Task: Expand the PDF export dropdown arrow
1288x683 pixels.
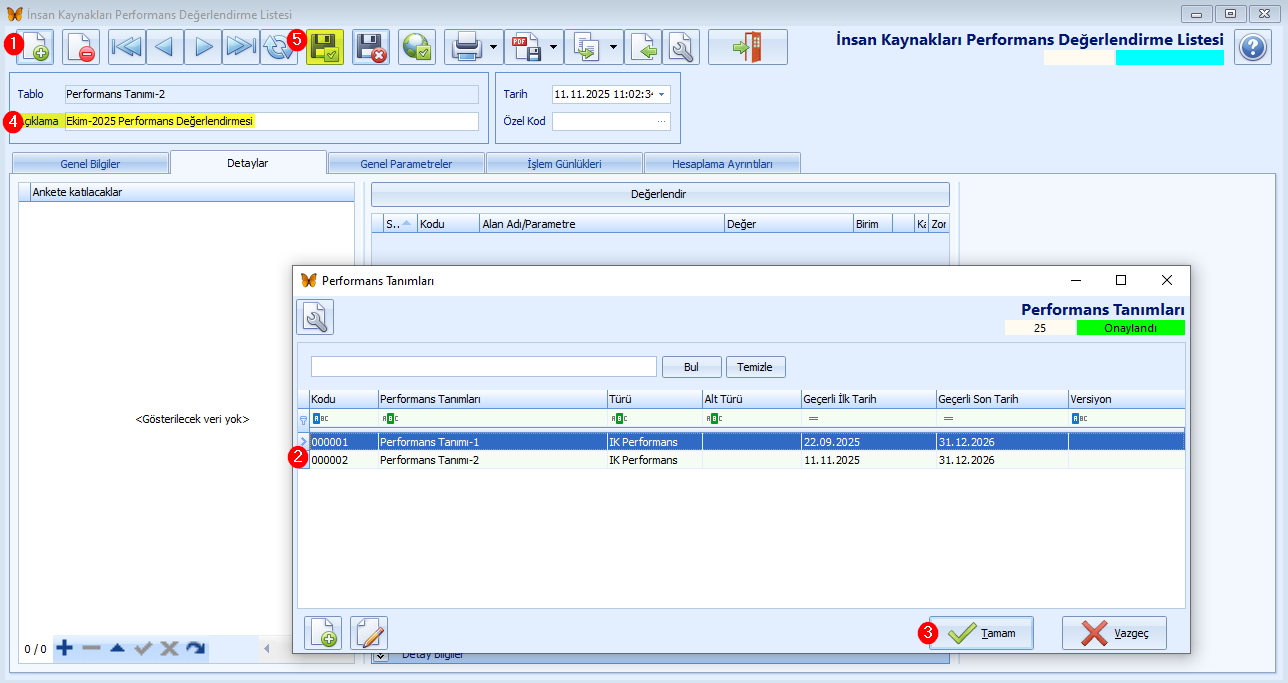Action: click(x=553, y=47)
